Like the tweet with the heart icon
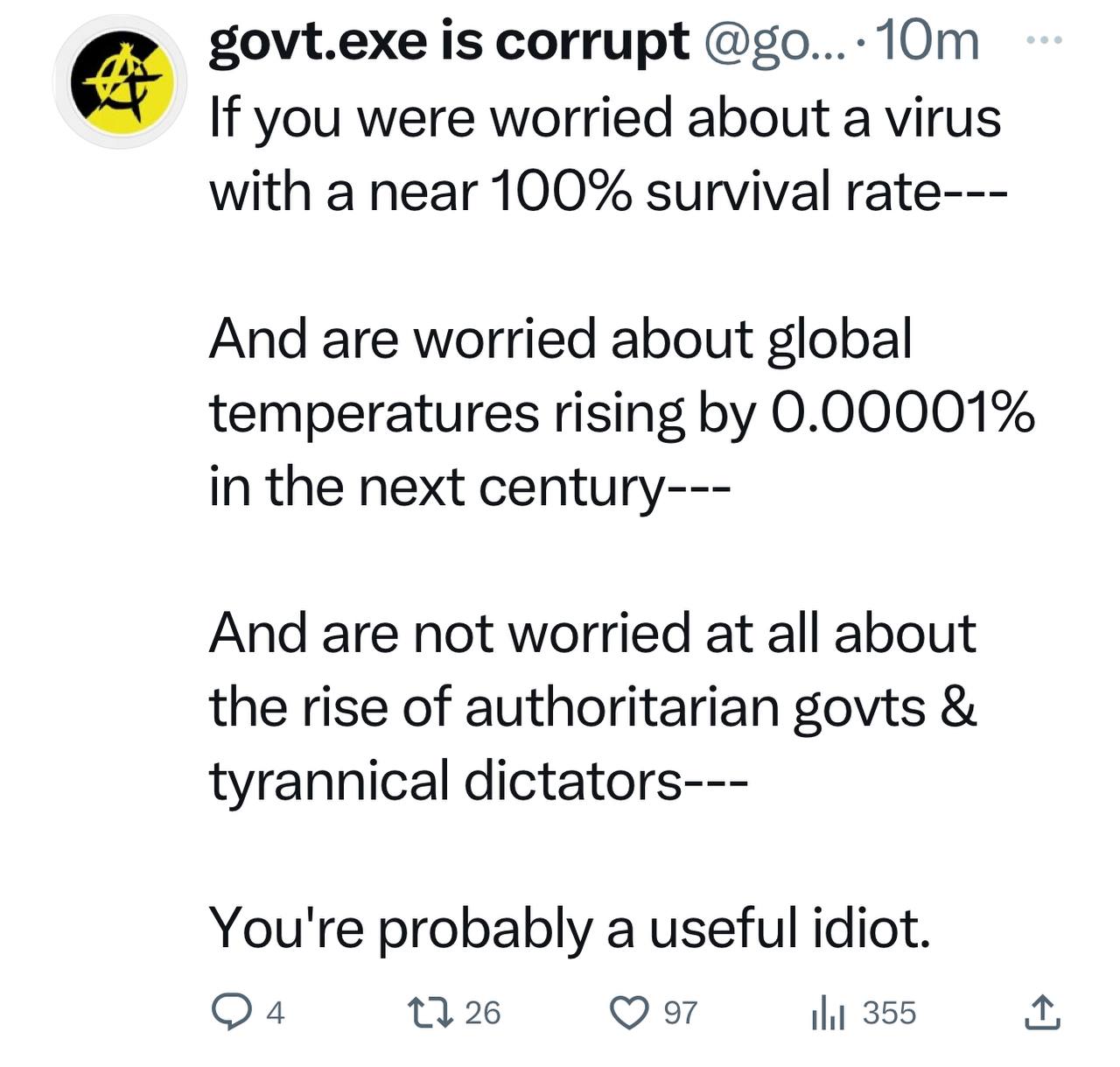Screen dimensions: 1120x1067 click(627, 1013)
